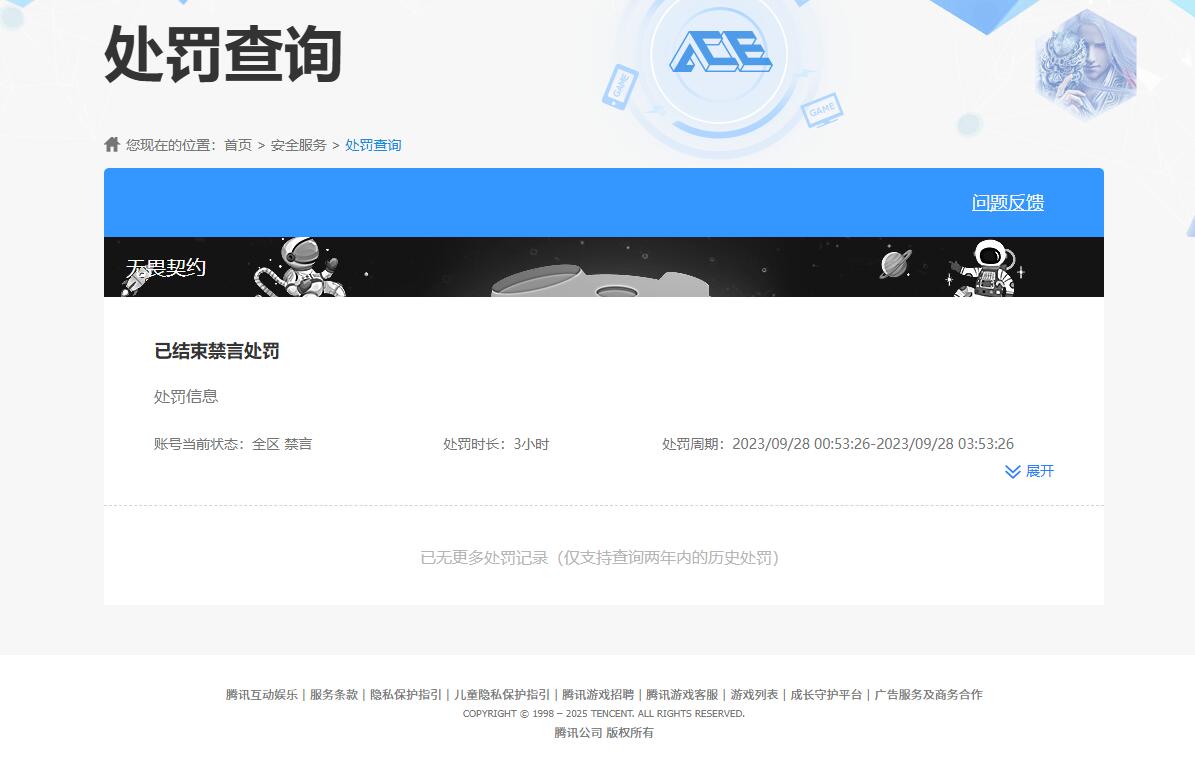
Task: Open 腾讯互动娱乐 footer link
Action: [261, 694]
